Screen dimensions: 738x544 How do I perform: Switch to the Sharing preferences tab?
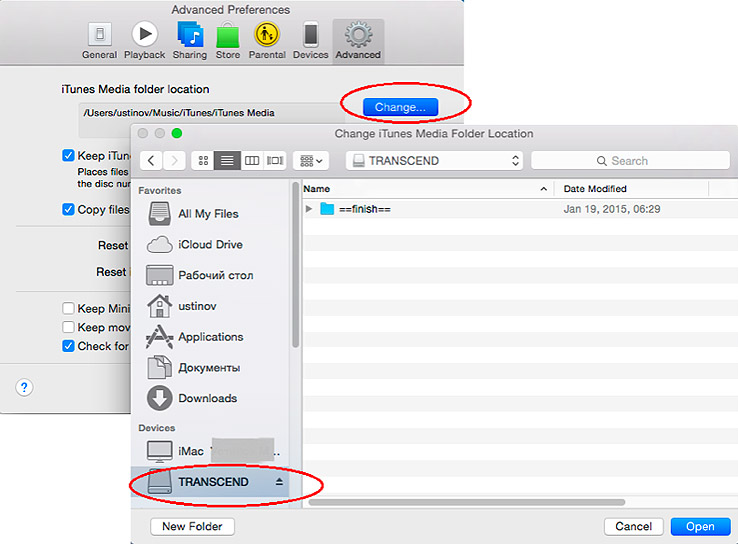(190, 41)
